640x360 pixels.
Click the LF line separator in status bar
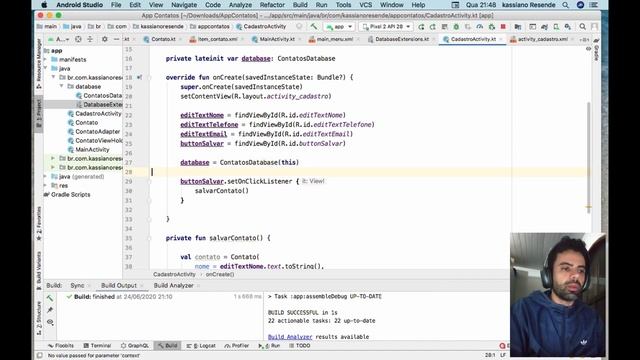503,356
